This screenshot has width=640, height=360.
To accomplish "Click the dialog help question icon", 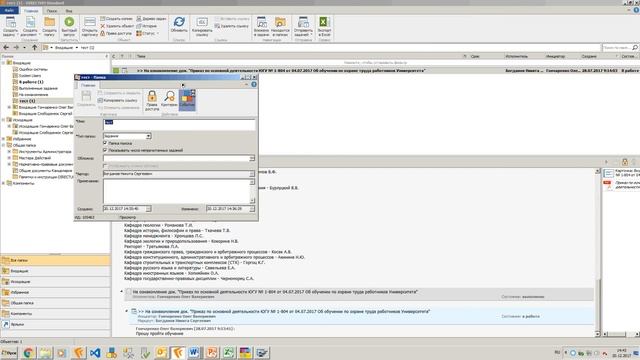I will [x=254, y=84].
